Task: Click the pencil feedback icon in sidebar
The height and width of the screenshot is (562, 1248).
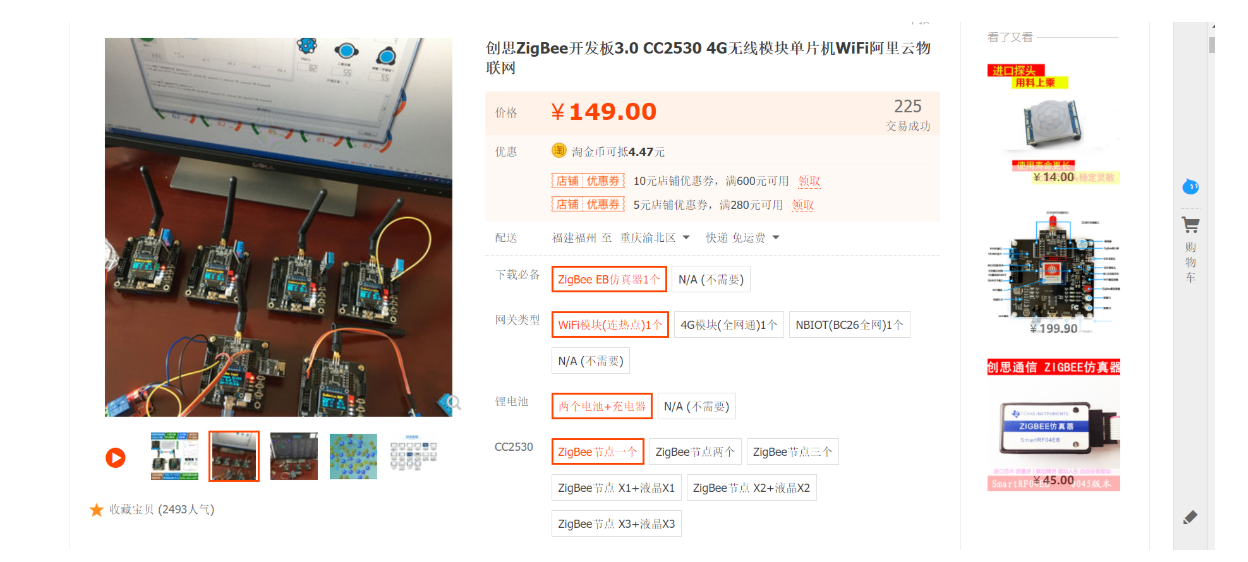Action: pos(1190,517)
